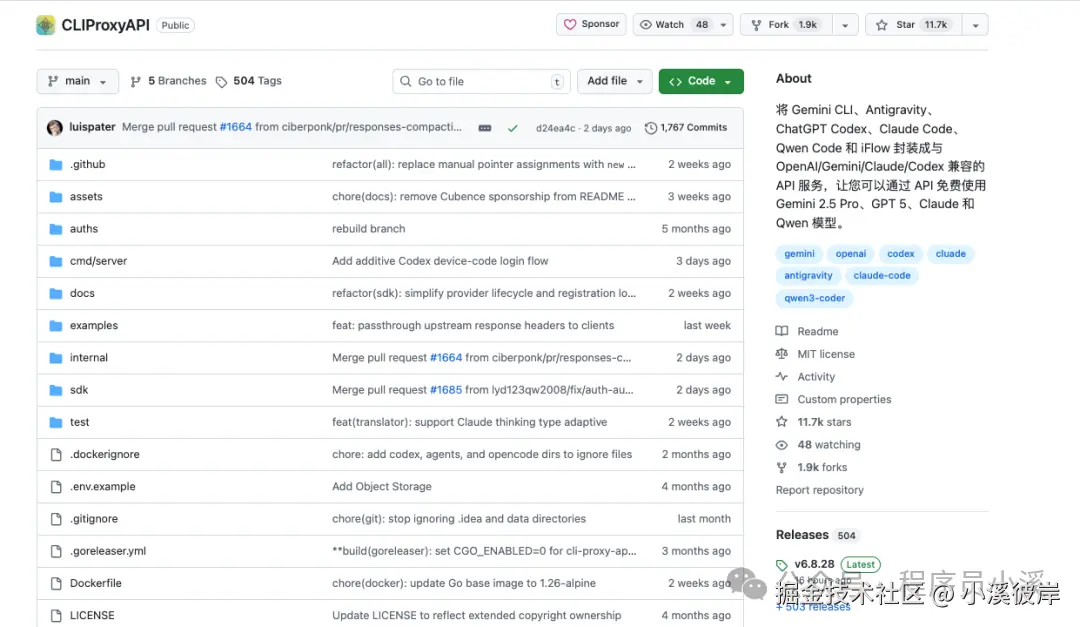
Task: Click the luispater username link
Action: click(92, 127)
